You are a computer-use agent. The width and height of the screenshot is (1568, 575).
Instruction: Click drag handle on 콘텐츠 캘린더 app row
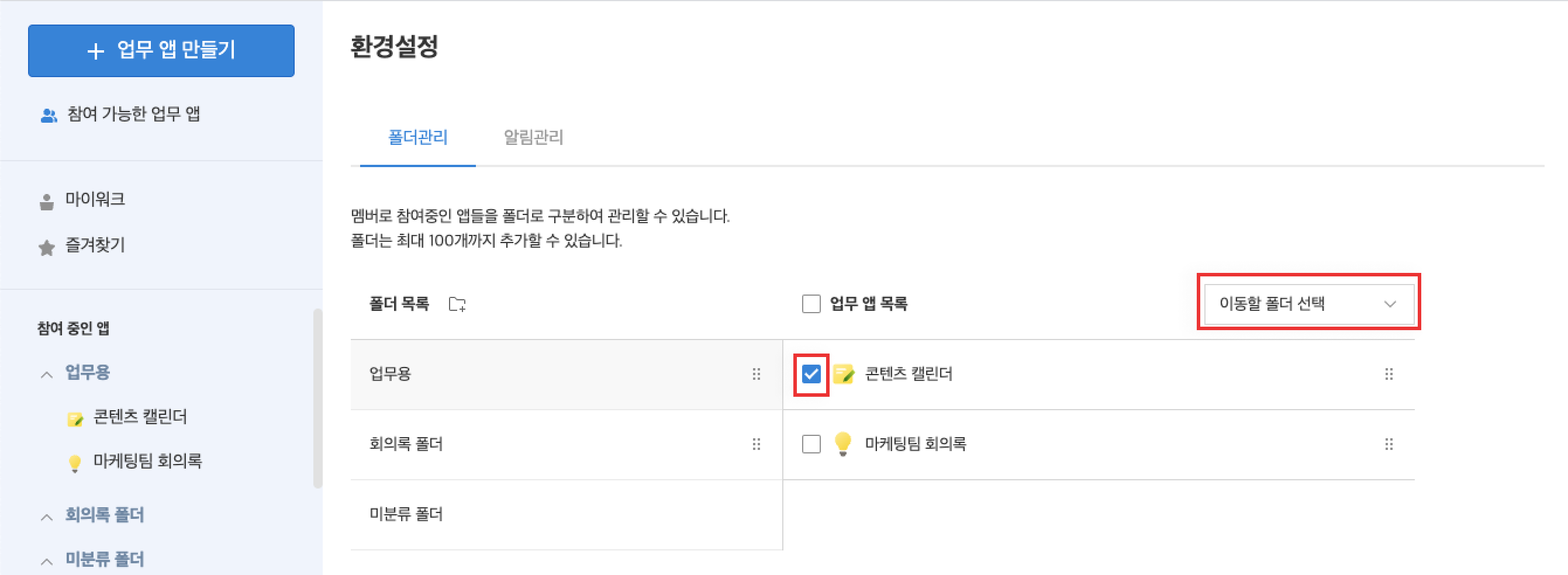1389,374
